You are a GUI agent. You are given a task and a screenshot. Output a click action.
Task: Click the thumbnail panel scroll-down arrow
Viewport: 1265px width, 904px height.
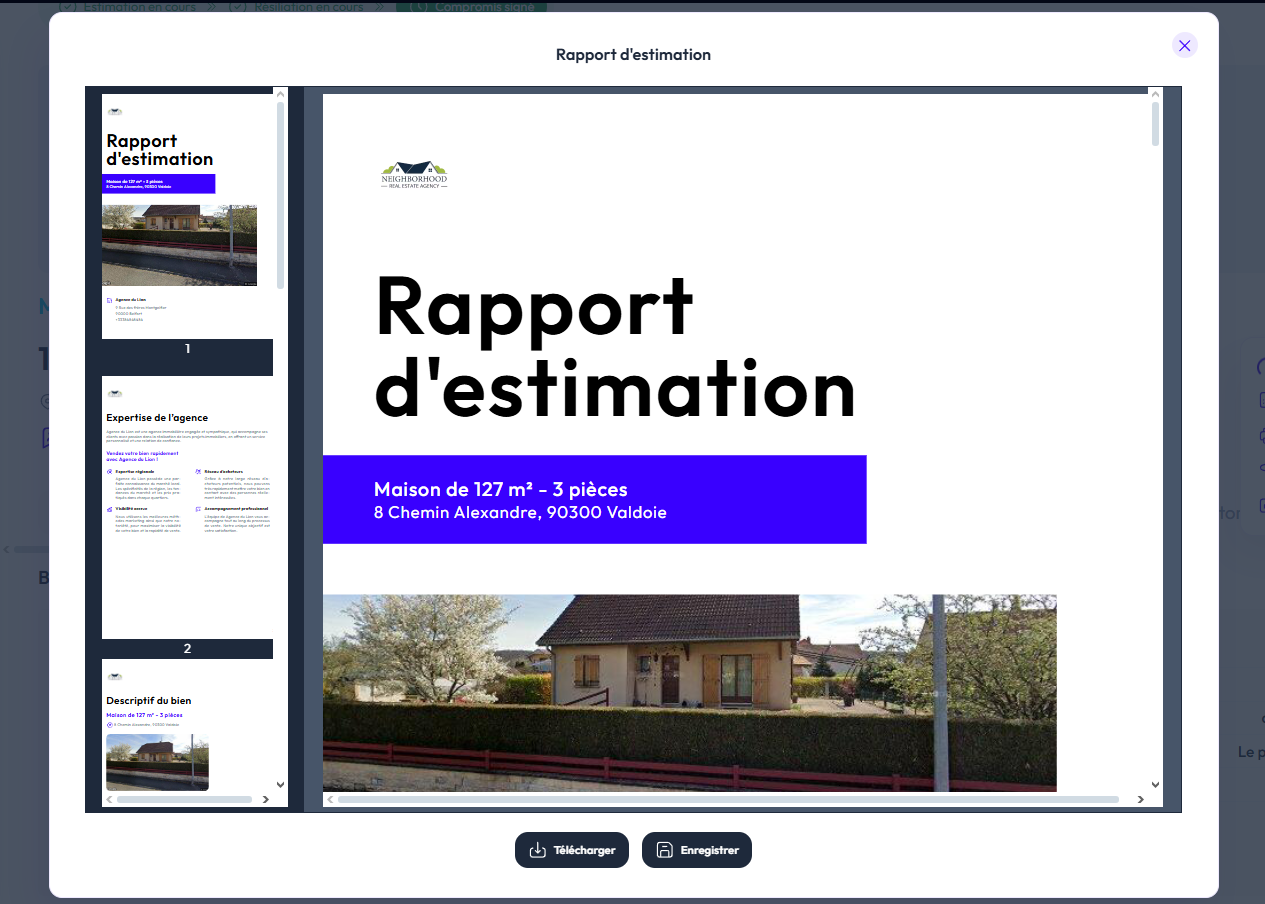(x=280, y=785)
